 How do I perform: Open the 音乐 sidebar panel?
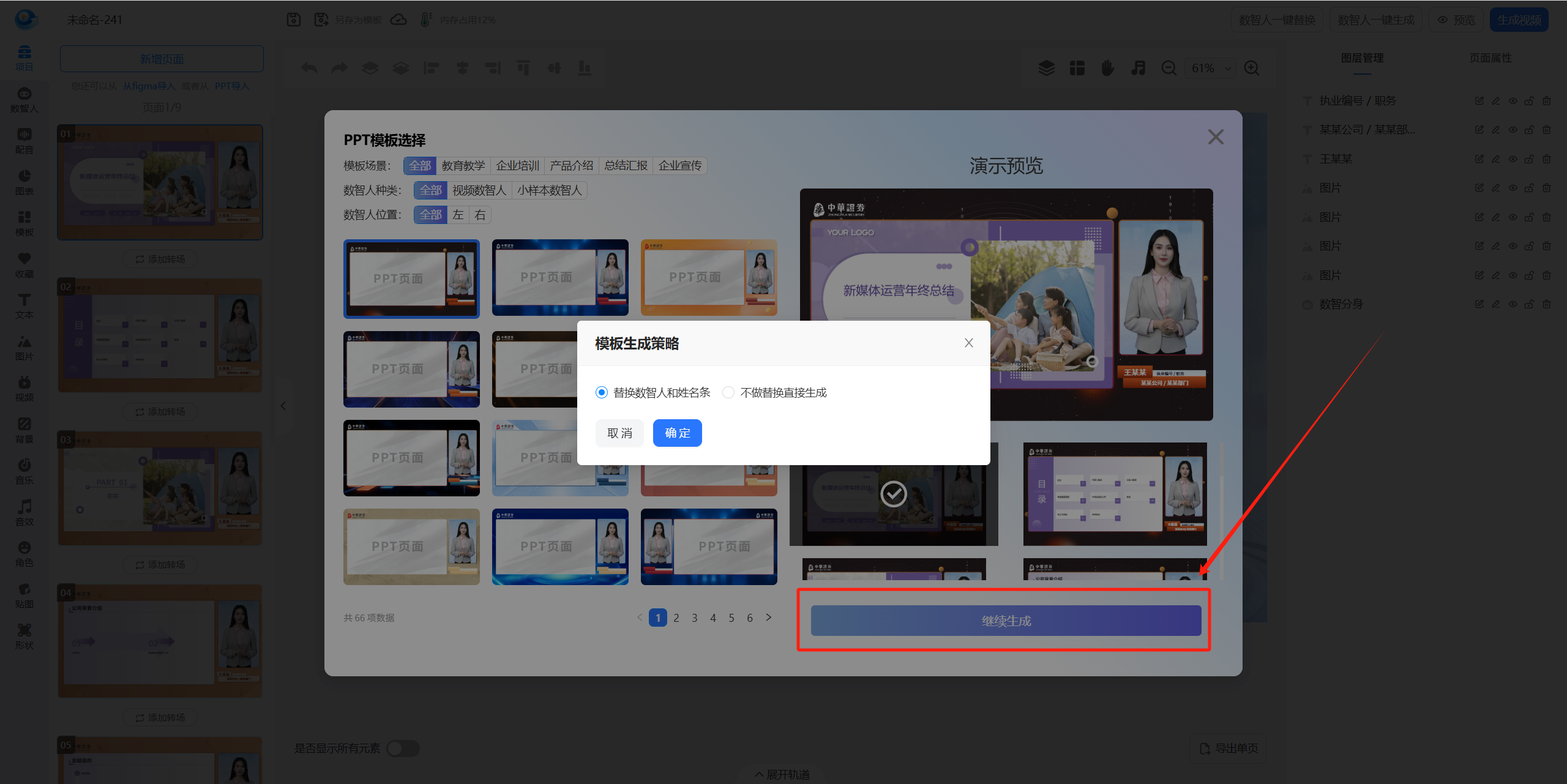pos(24,471)
